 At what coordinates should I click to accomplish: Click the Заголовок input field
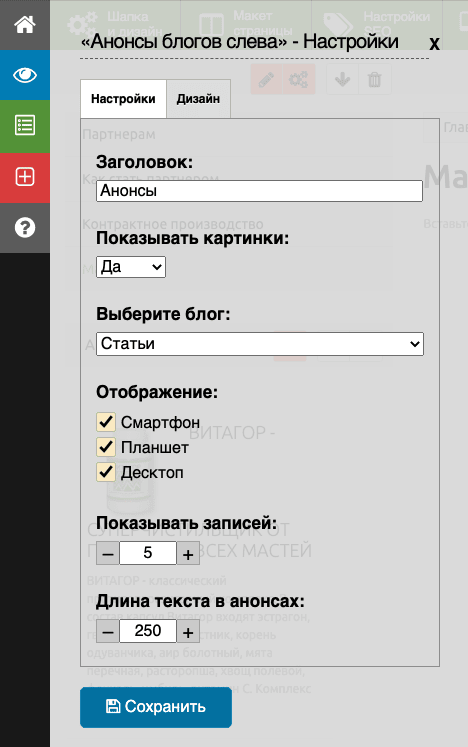[259, 191]
